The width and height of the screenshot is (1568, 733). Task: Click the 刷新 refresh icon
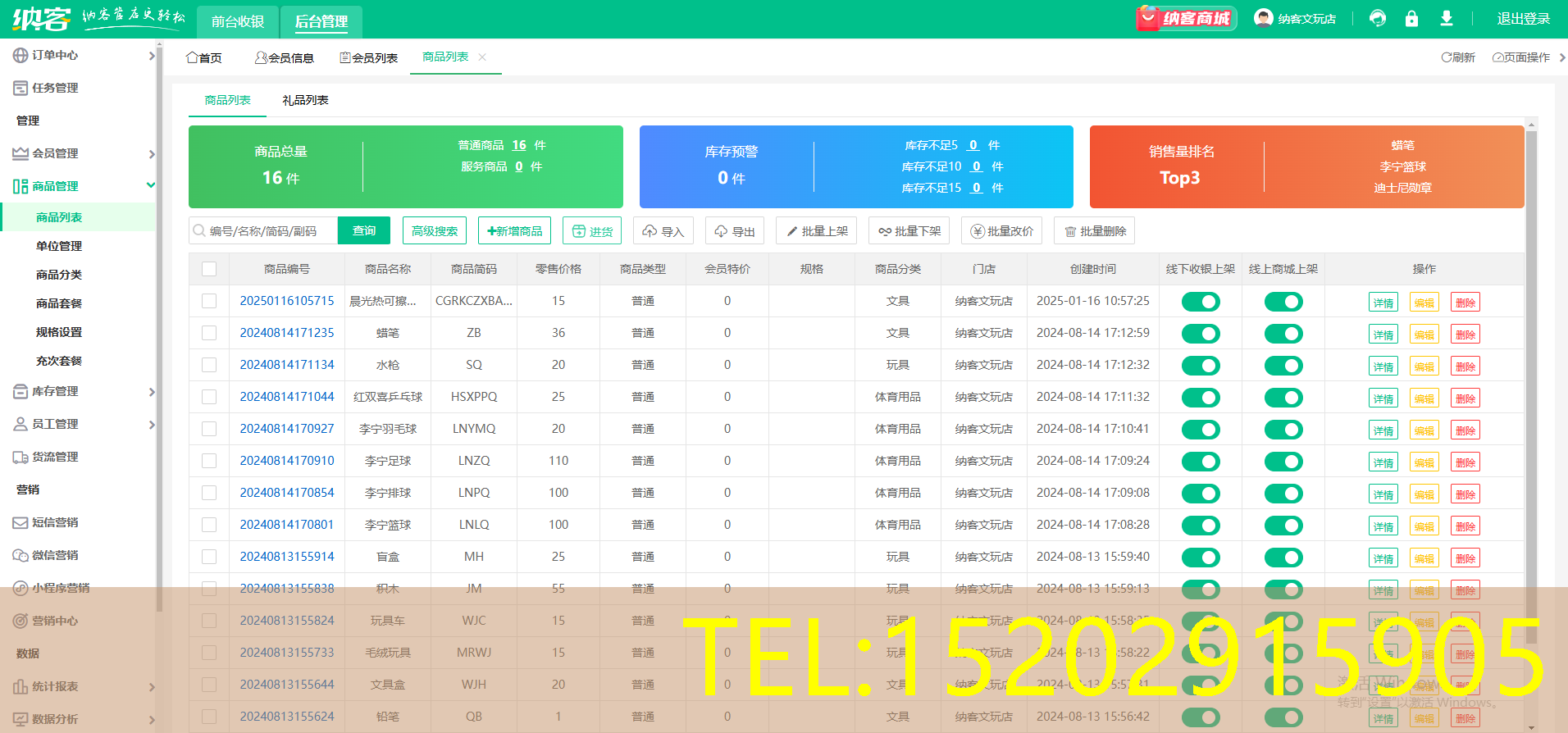(1447, 57)
